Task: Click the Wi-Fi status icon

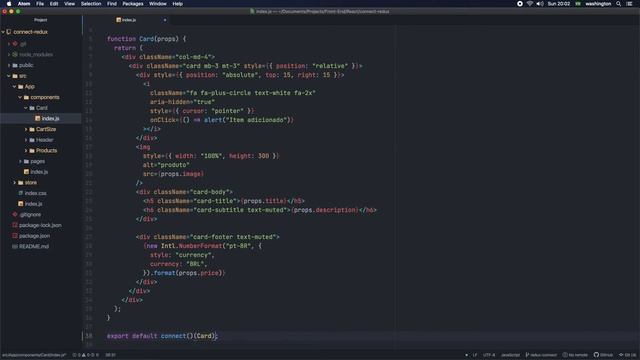Action: [x=530, y=4]
